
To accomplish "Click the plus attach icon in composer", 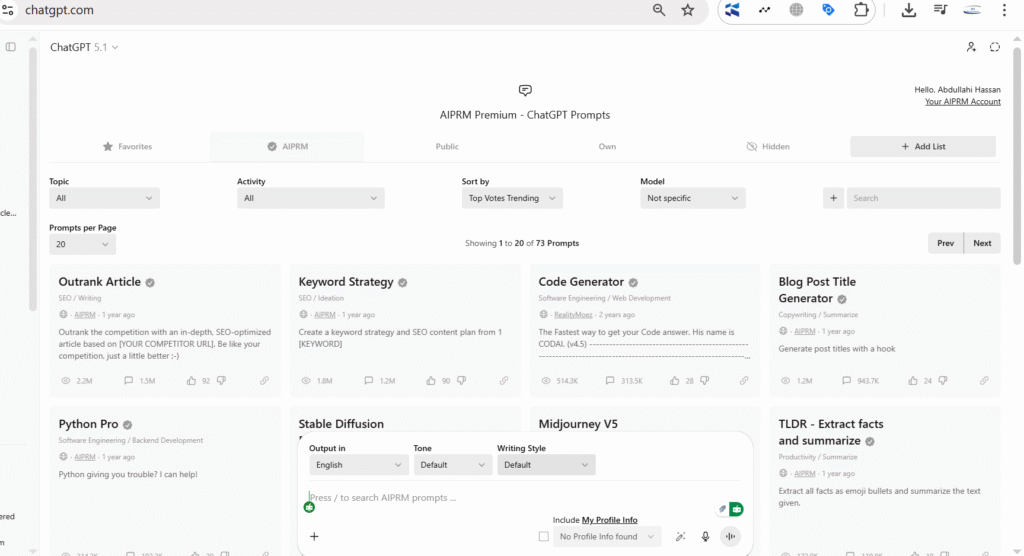I will (x=314, y=536).
